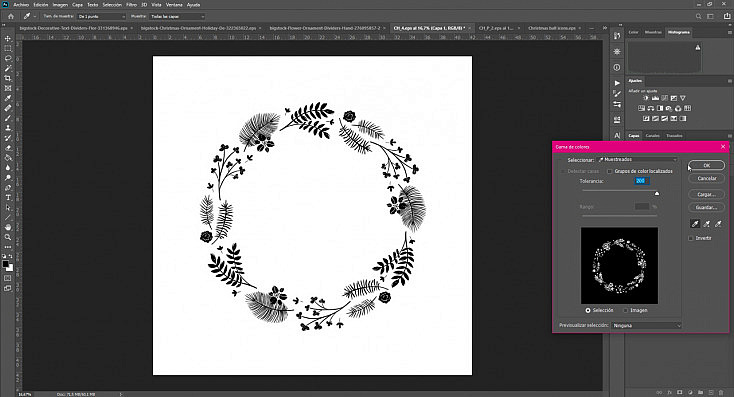Viewport: 734px width, 397px height.
Task: Select the Horizontal Type tool
Action: coord(8,198)
